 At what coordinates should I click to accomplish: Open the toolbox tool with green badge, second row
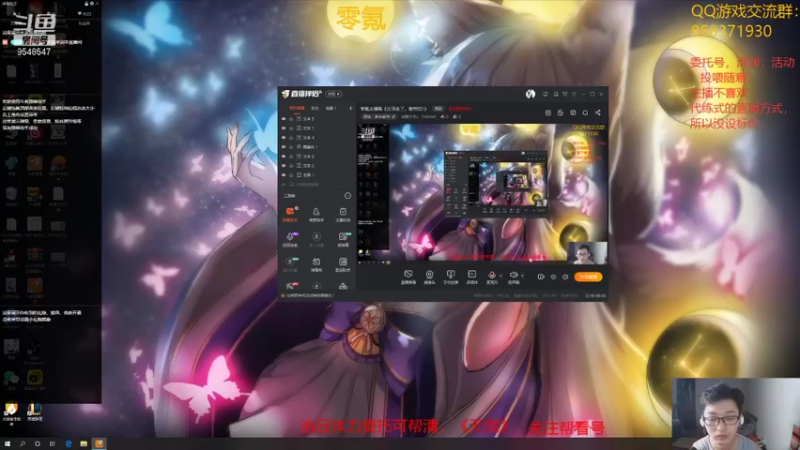point(343,239)
